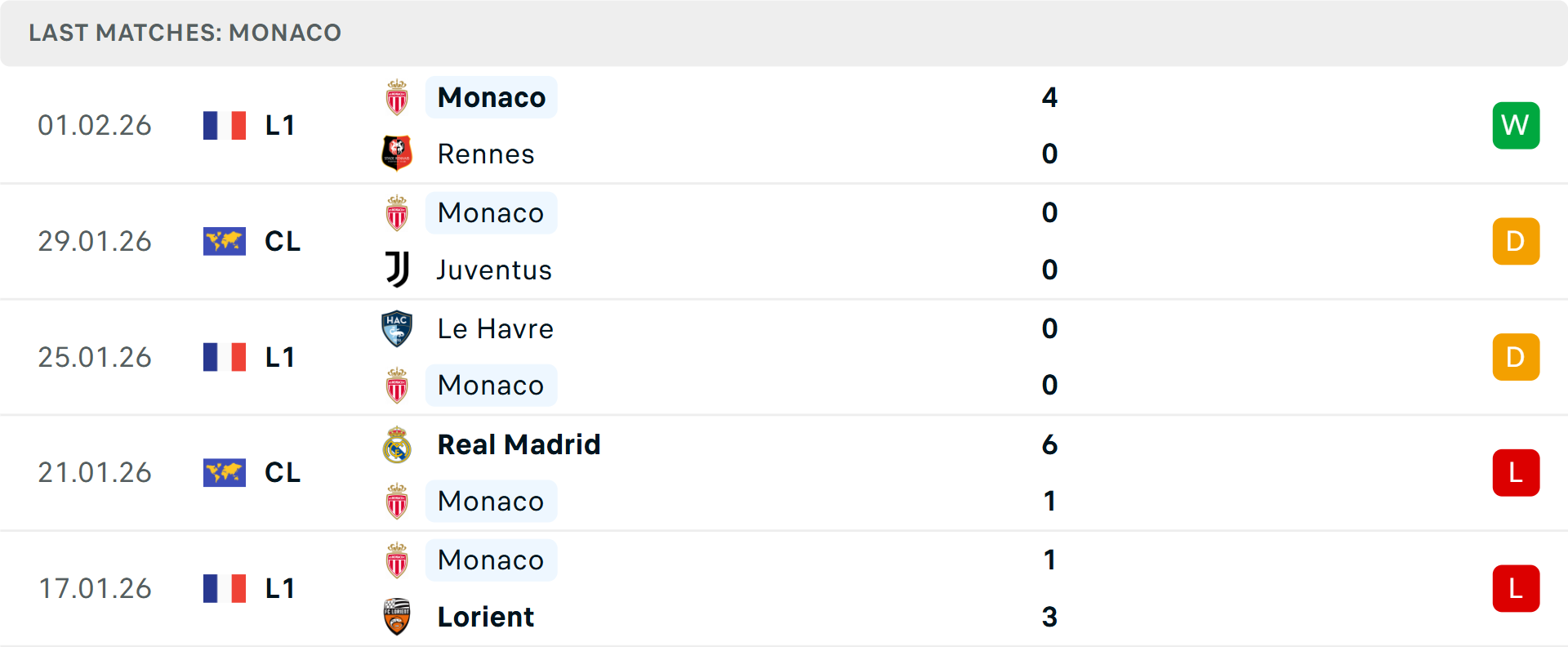Click the highlighted Monaco team name link
1568x647 pixels.
[x=490, y=97]
